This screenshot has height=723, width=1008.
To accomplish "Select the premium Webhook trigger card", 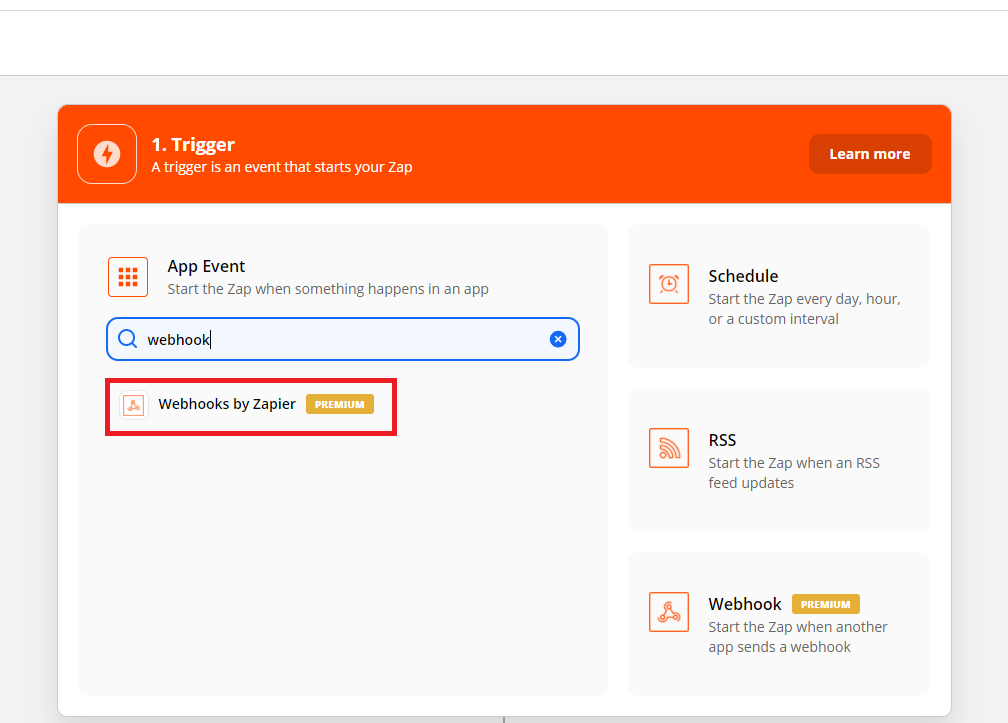I will pyautogui.click(x=779, y=623).
